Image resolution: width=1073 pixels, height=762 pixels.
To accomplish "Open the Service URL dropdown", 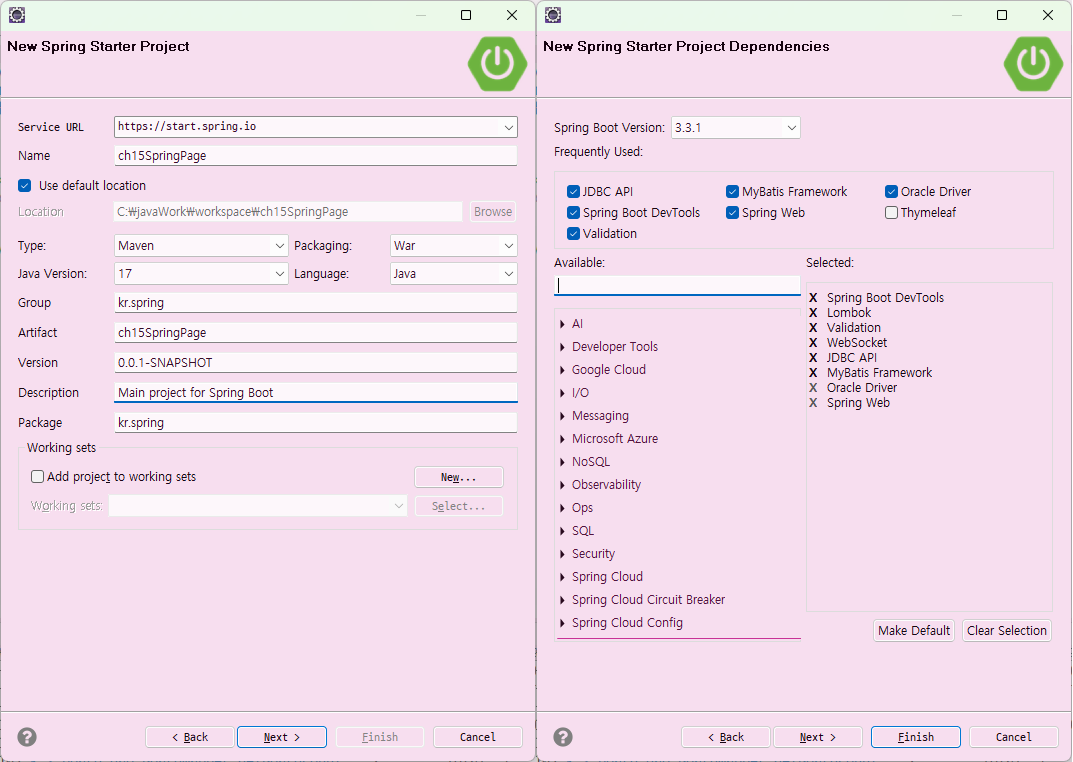I will point(508,127).
